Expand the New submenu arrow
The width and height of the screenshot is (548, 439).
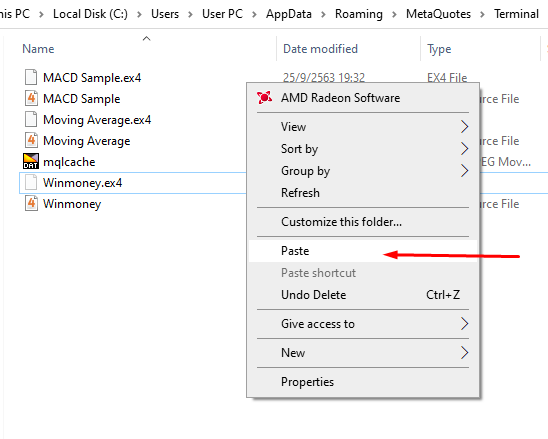tap(464, 353)
